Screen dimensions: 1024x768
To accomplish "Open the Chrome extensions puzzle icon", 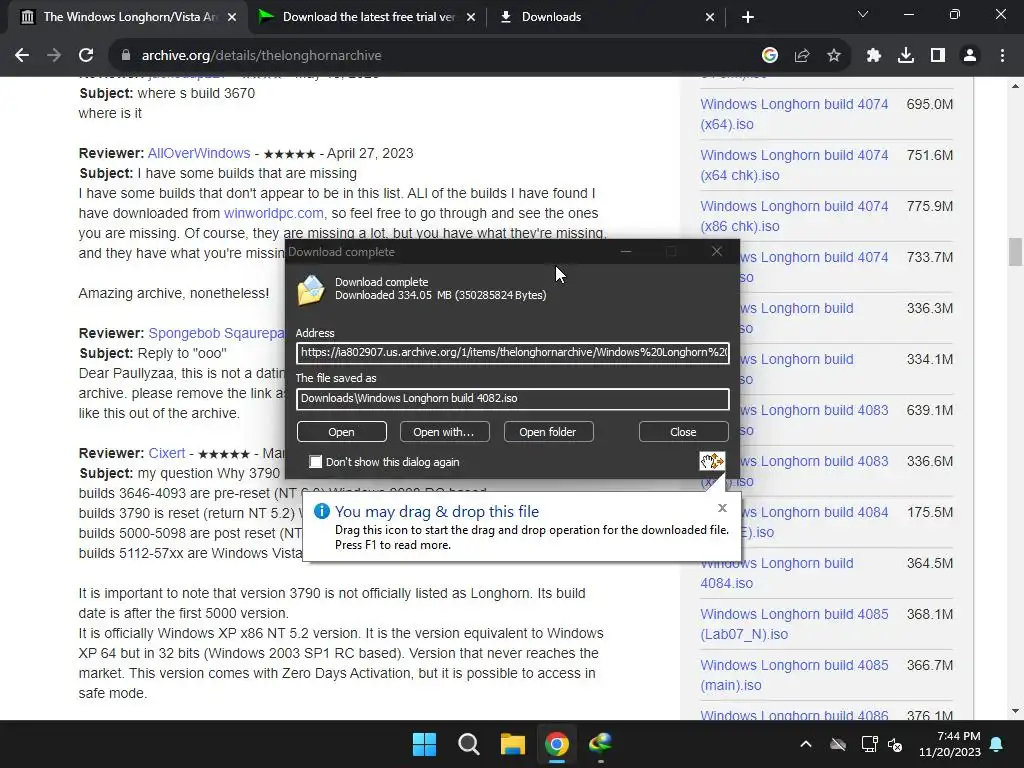I will pyautogui.click(x=874, y=56).
